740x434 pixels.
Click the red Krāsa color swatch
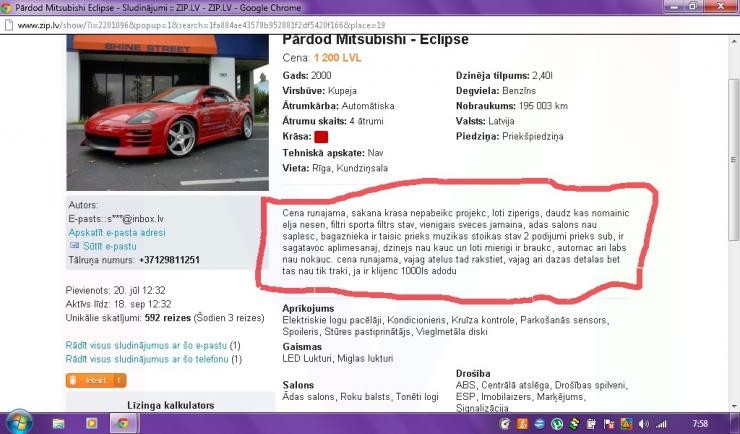point(321,136)
